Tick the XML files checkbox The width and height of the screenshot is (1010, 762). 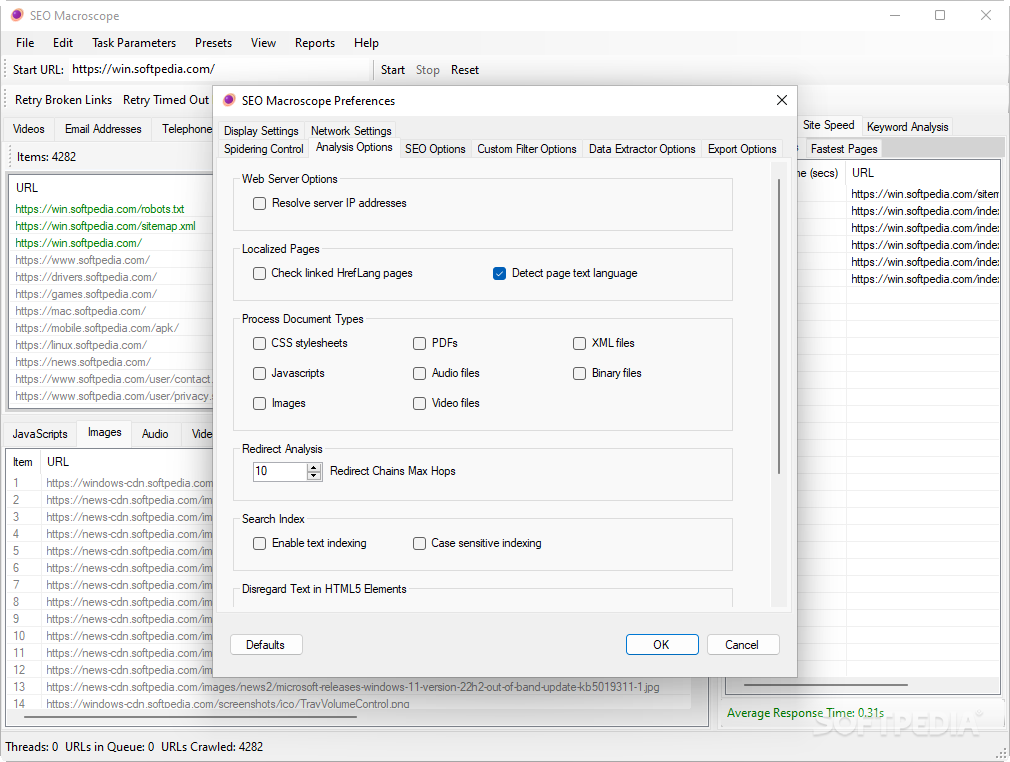pyautogui.click(x=579, y=343)
